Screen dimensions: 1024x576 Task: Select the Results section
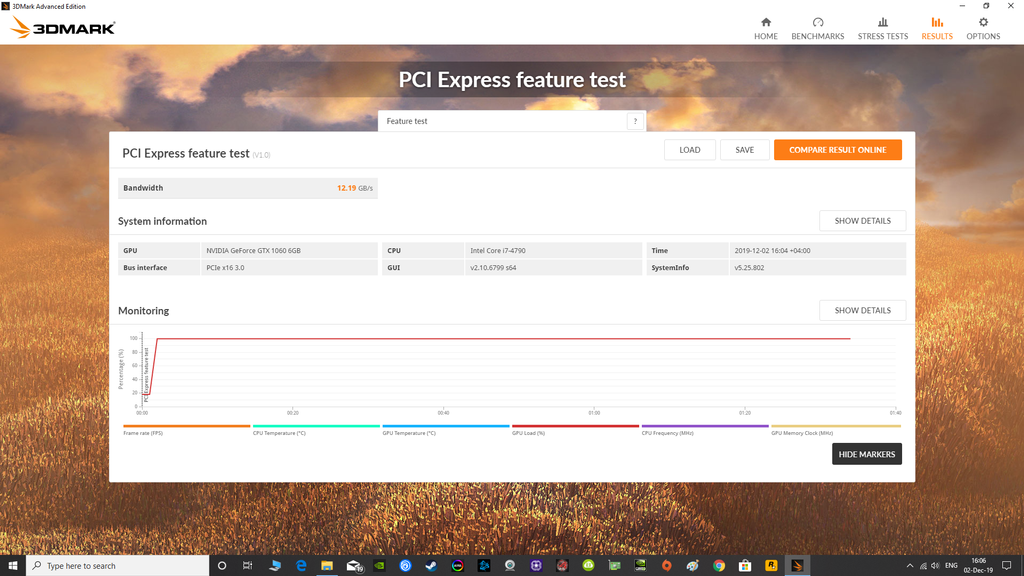click(x=936, y=29)
